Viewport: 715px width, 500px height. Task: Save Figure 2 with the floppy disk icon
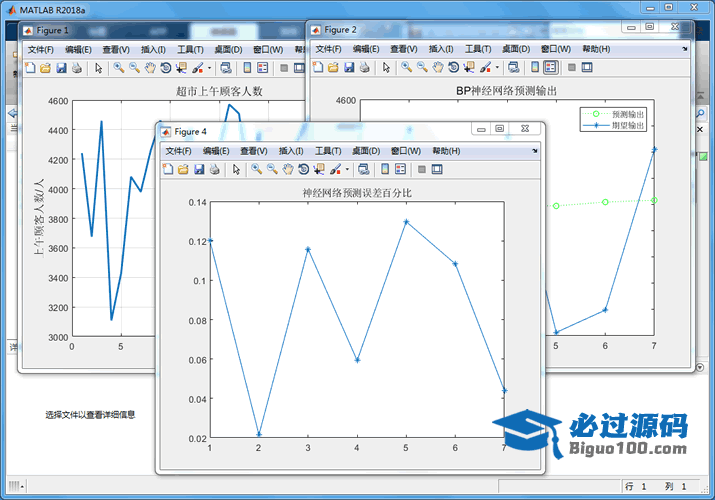[x=349, y=67]
